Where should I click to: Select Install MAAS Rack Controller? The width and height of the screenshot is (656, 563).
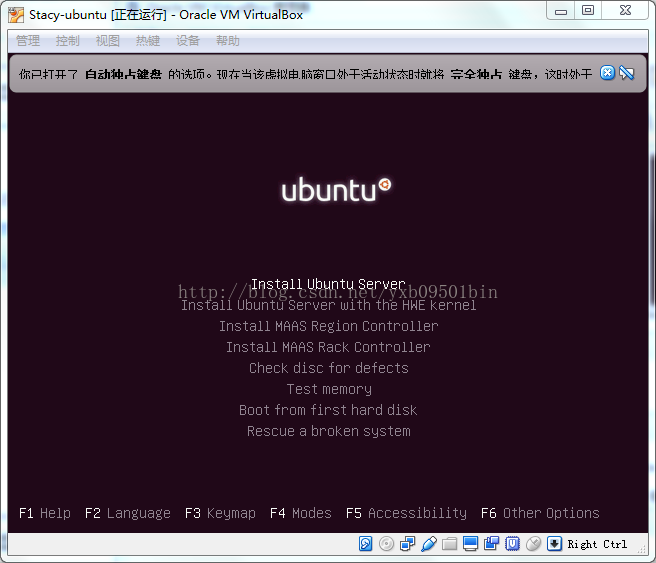(328, 347)
